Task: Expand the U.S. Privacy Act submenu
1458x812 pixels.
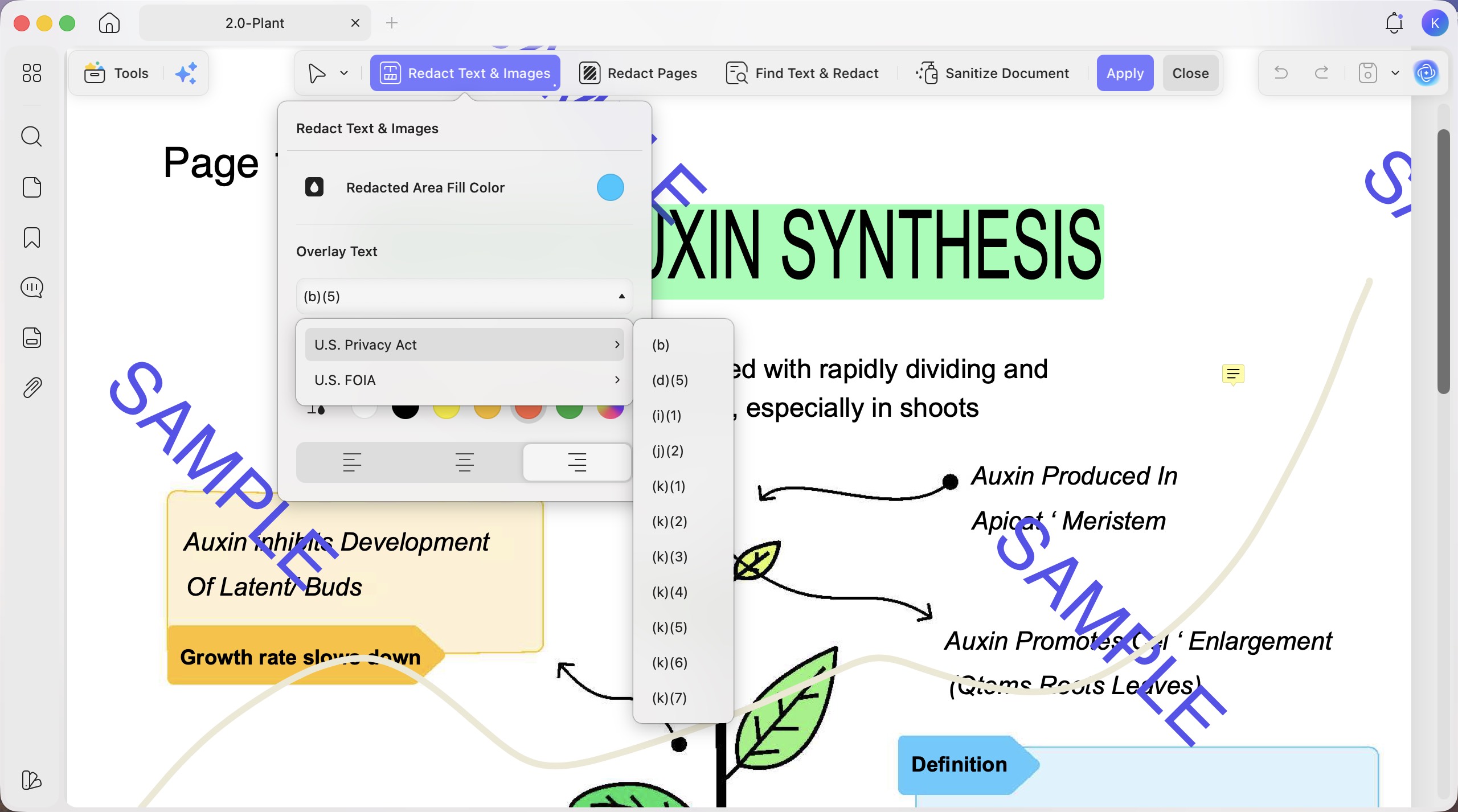Action: click(464, 345)
